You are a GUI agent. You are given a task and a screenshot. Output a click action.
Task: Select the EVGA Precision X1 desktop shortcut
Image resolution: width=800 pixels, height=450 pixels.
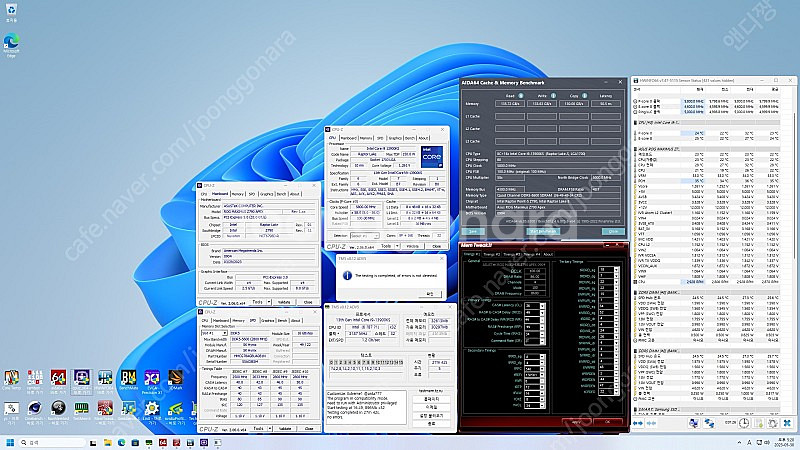pyautogui.click(x=152, y=381)
